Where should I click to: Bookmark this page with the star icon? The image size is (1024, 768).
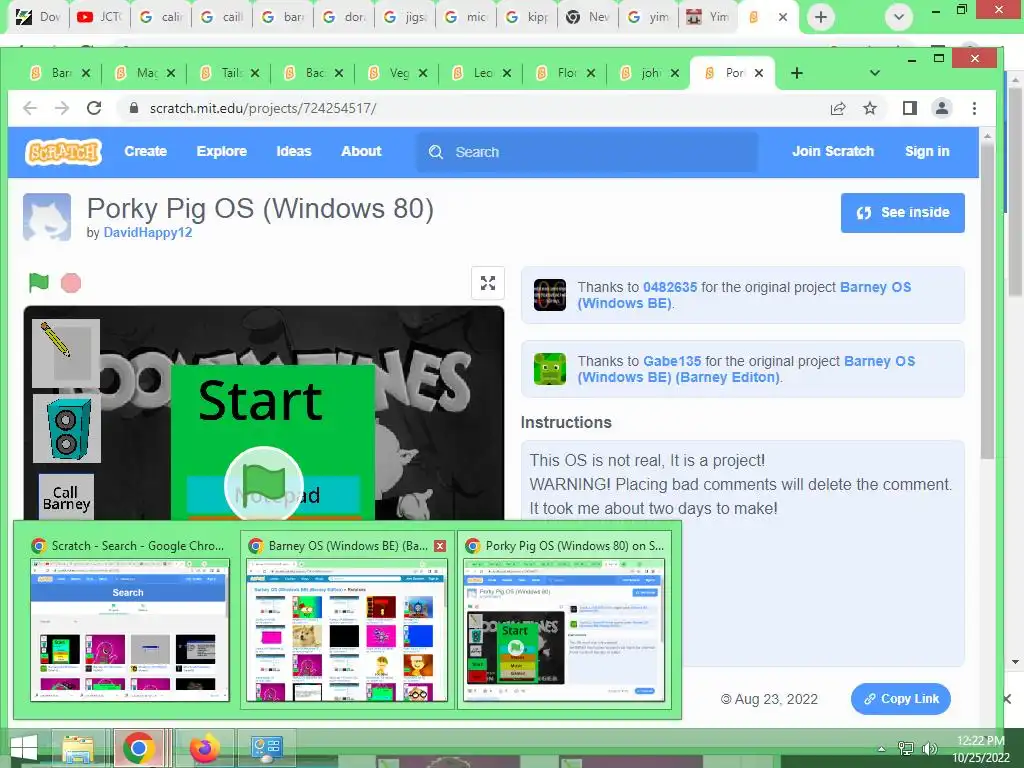pyautogui.click(x=870, y=108)
